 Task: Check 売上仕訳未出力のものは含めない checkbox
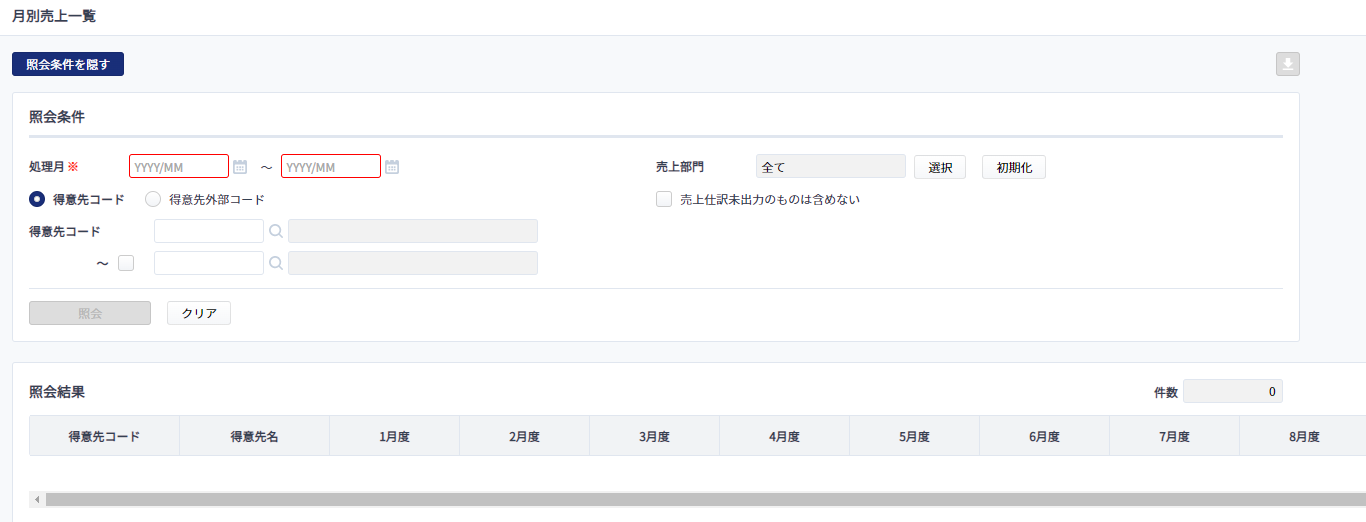click(664, 199)
